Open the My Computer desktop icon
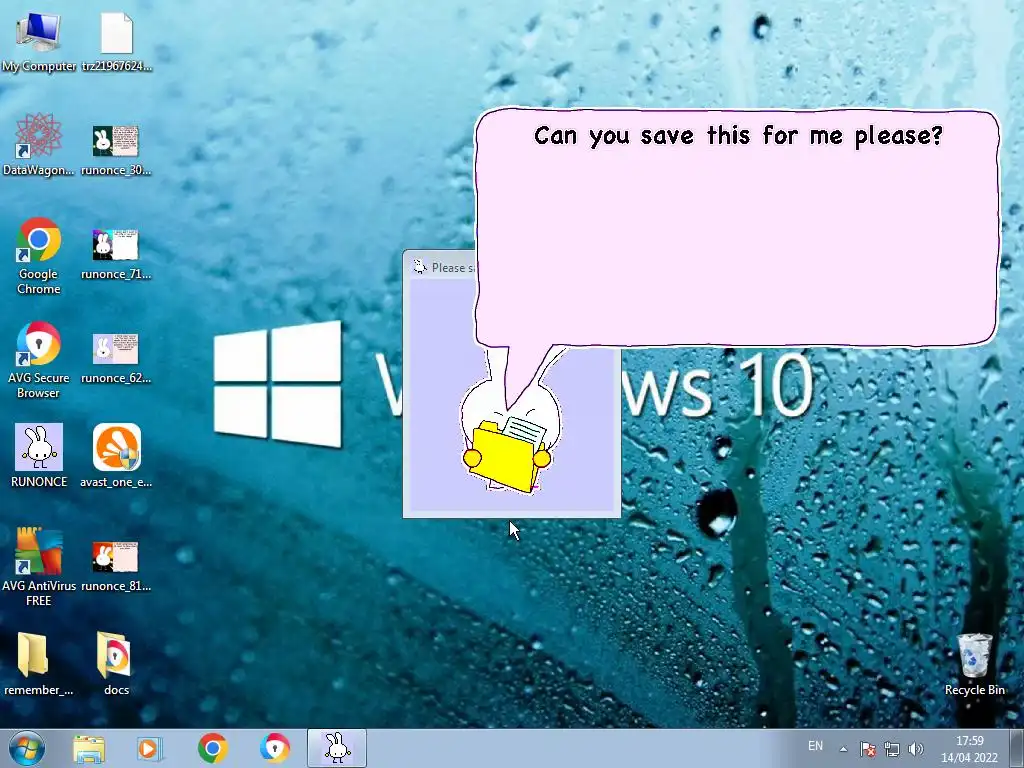This screenshot has height=768, width=1024. click(39, 42)
